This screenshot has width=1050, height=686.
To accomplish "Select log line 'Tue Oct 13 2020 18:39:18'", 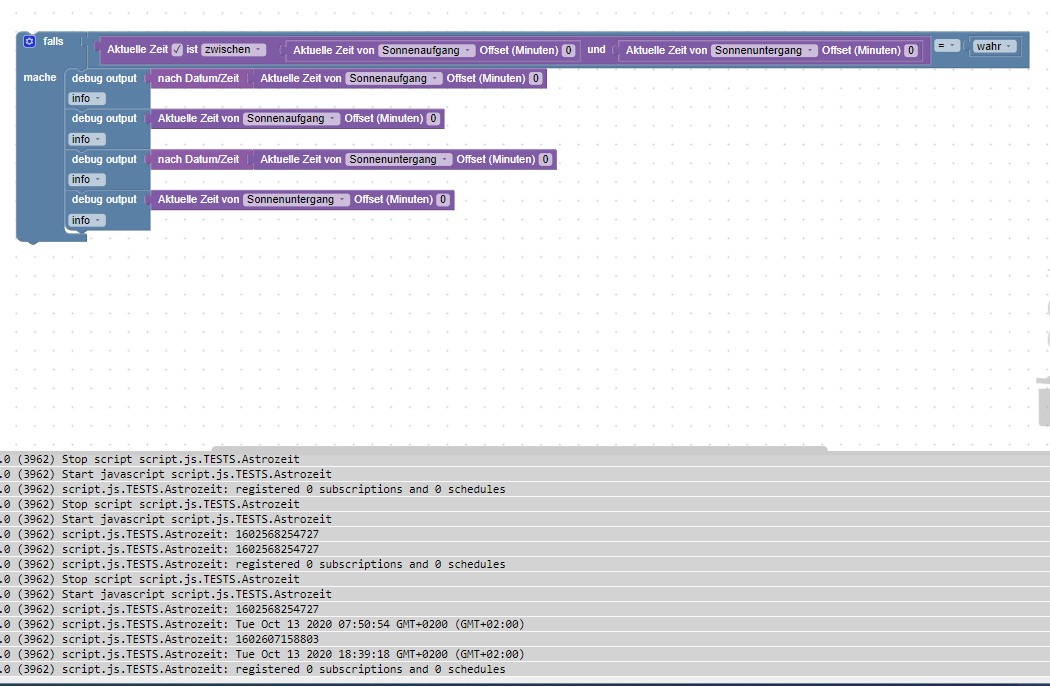I will coord(525,655).
